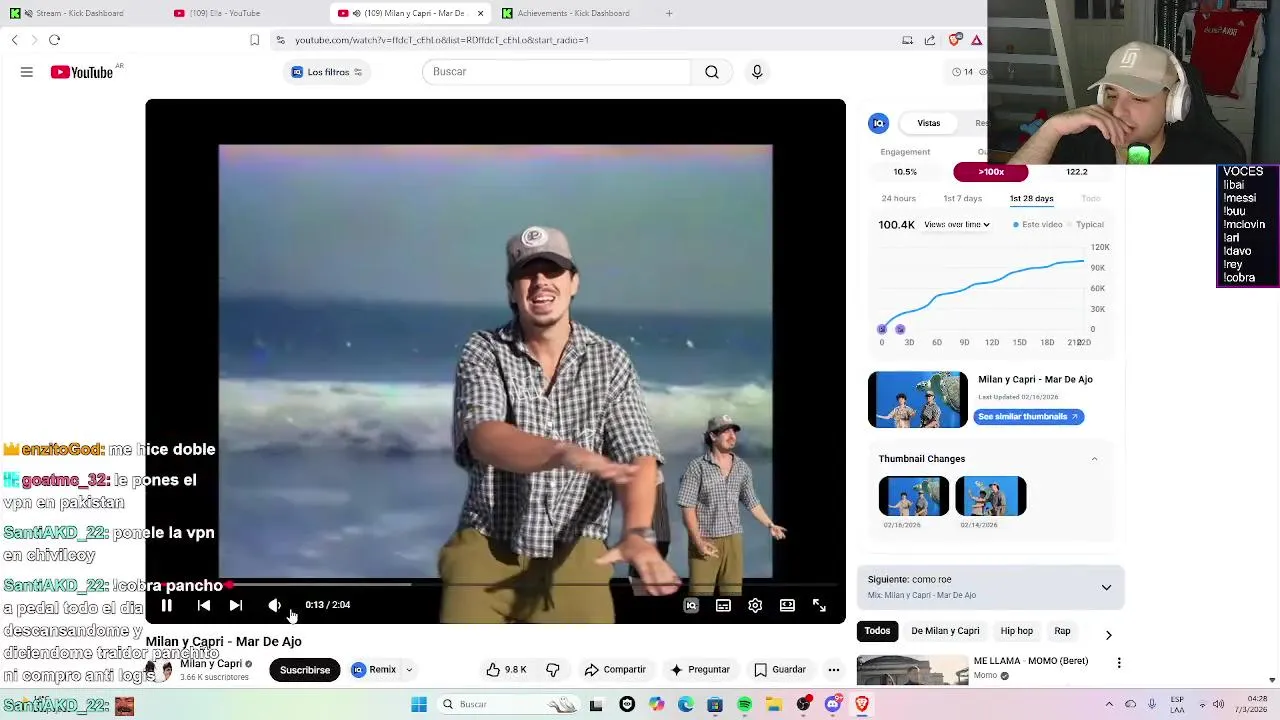Select the 1st 28 days range
The width and height of the screenshot is (1280, 720).
point(1031,198)
